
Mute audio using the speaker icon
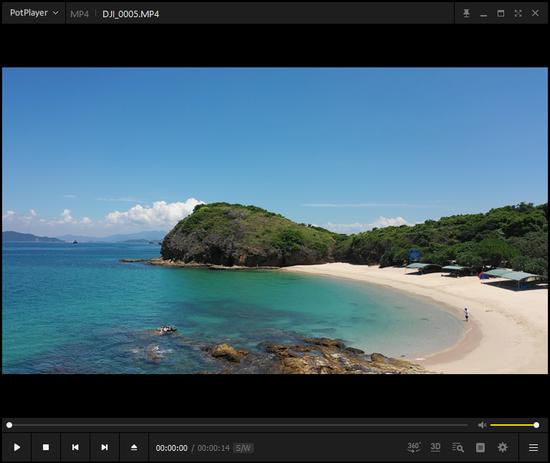coord(482,425)
